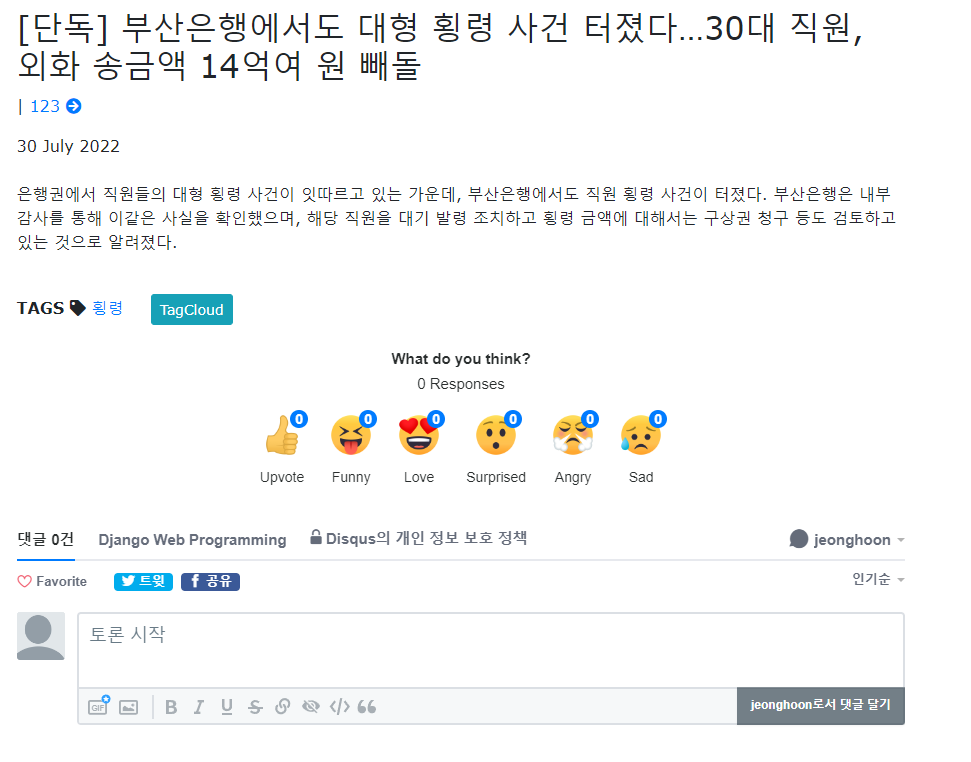Viewport: 971px width, 762px height.
Task: Open the 123 post link
Action: pos(45,106)
